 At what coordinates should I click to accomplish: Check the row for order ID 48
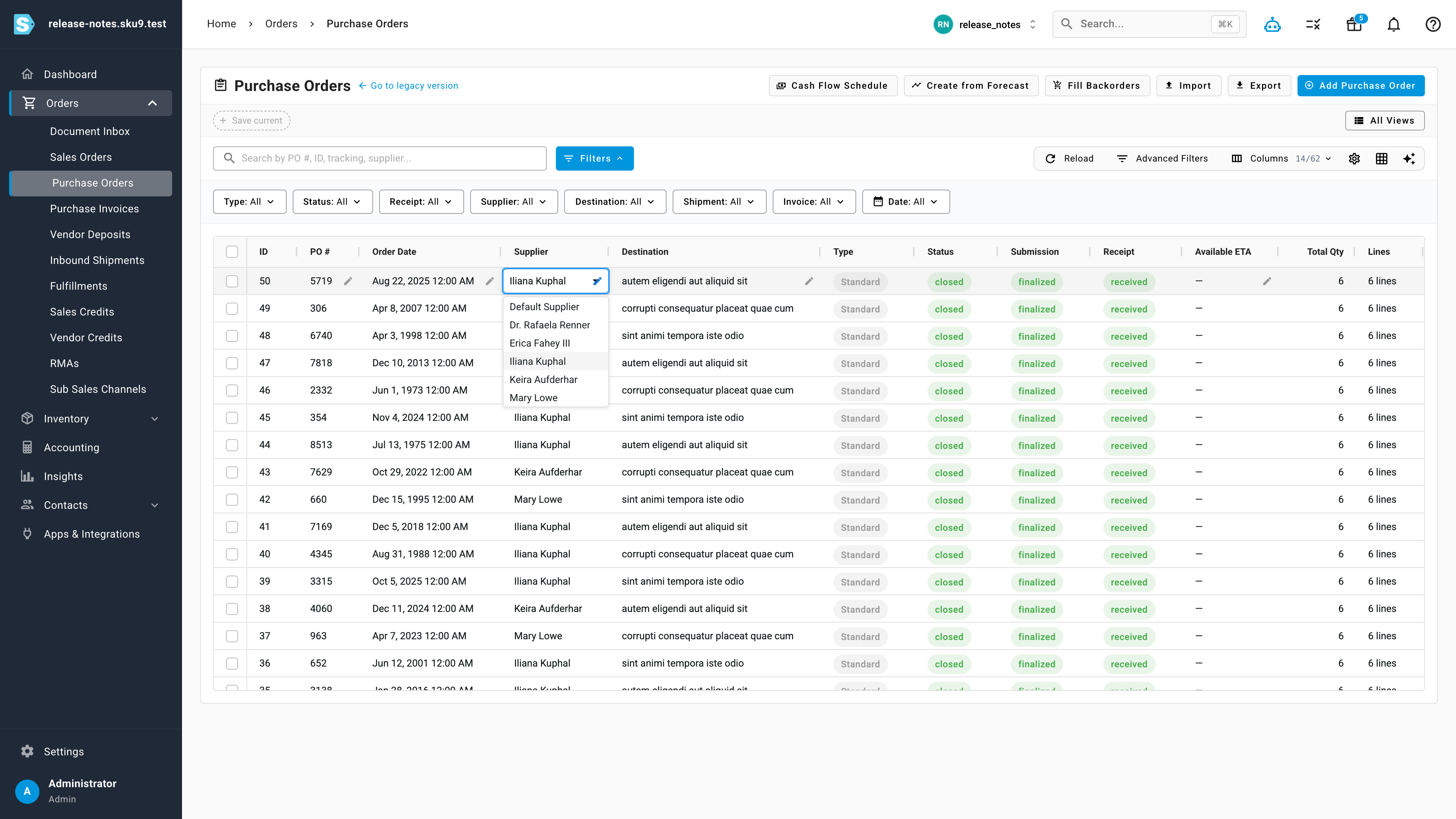(232, 336)
